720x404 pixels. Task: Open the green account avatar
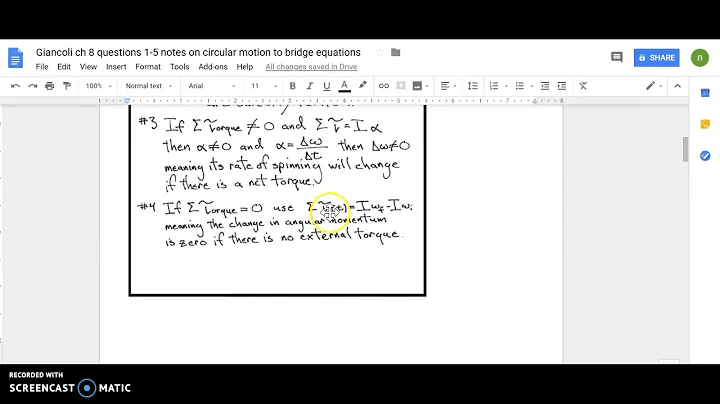coord(700,58)
